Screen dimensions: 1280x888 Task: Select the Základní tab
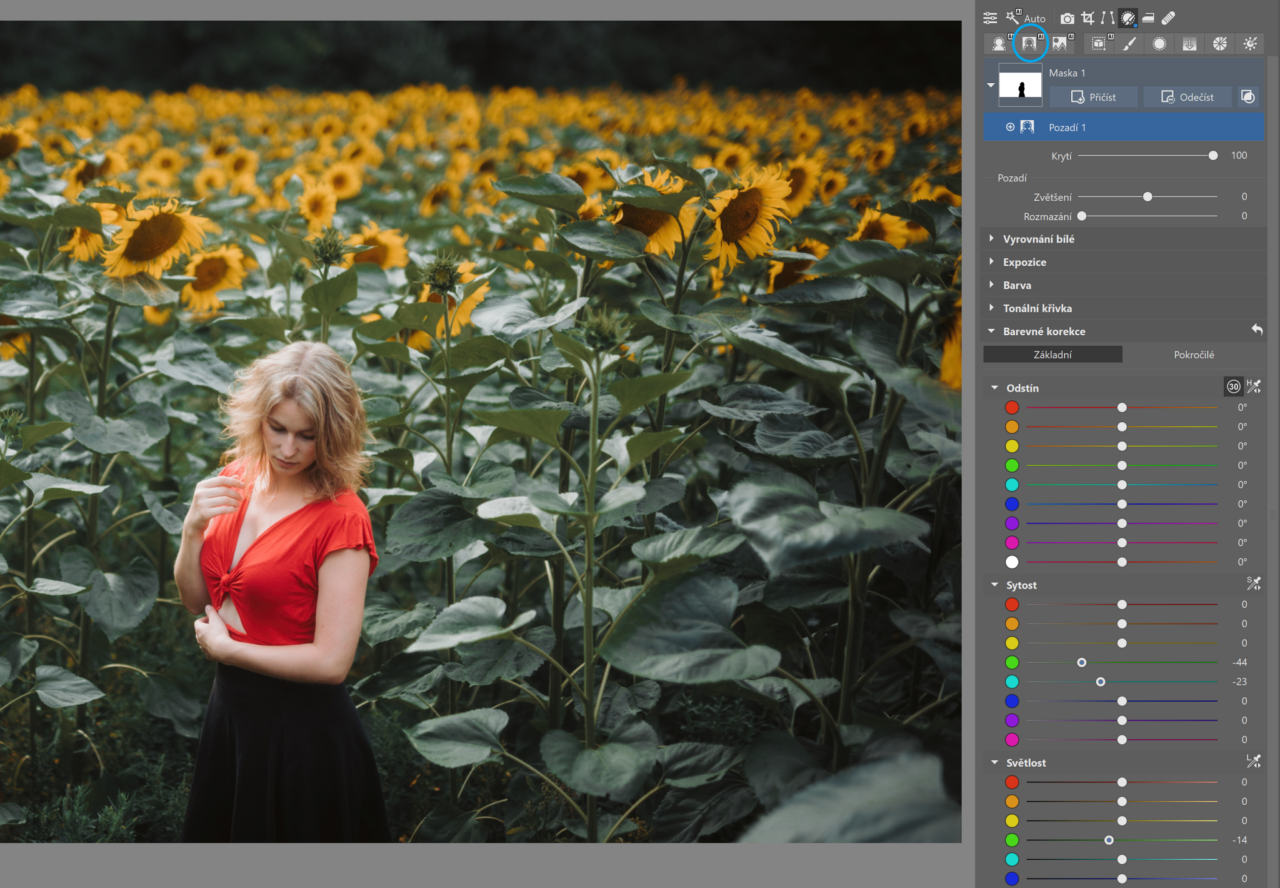pyautogui.click(x=1053, y=355)
